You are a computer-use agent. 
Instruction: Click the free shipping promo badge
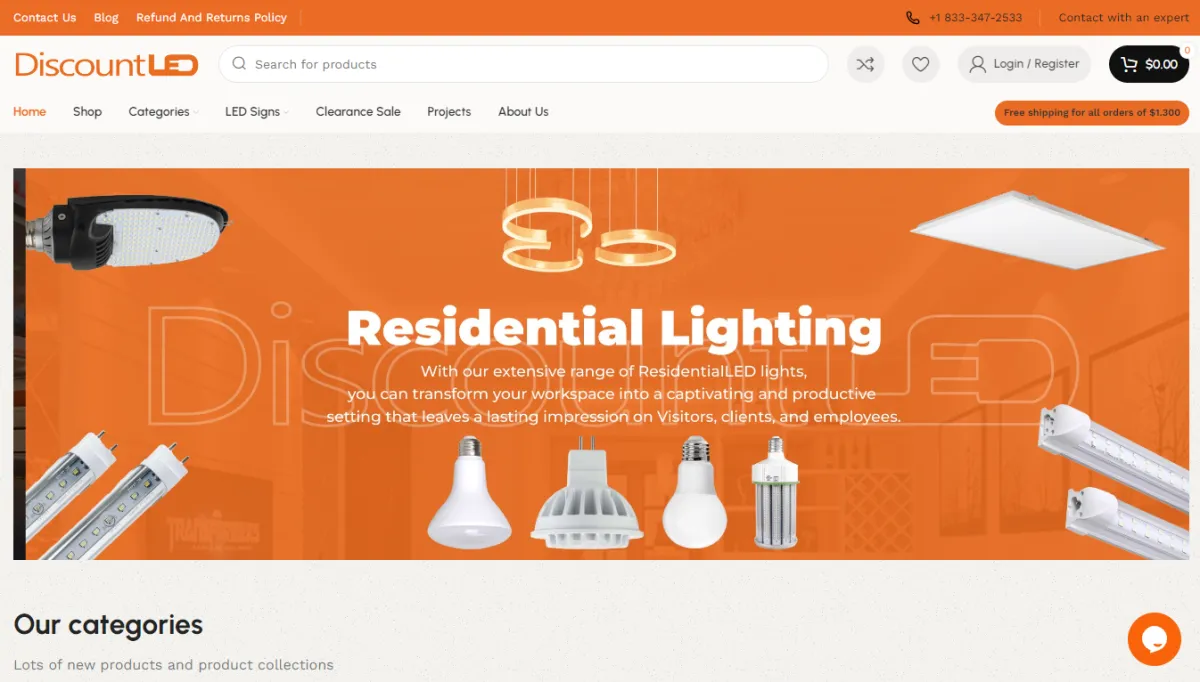click(x=1092, y=113)
